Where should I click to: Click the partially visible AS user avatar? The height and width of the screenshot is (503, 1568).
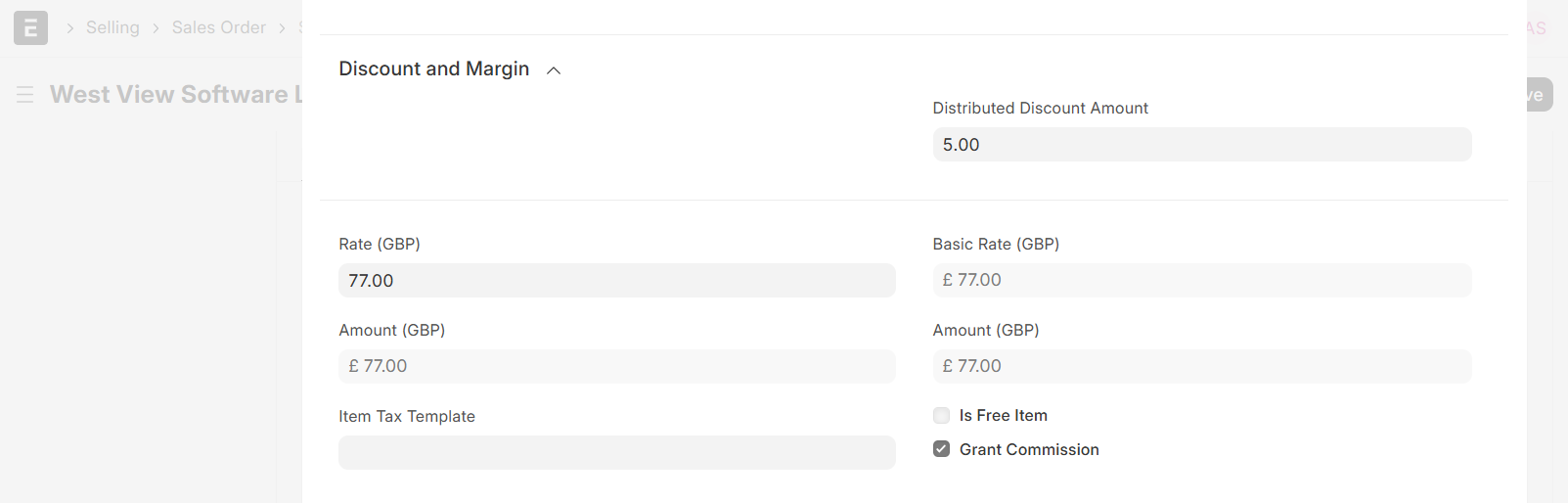coord(1537,27)
